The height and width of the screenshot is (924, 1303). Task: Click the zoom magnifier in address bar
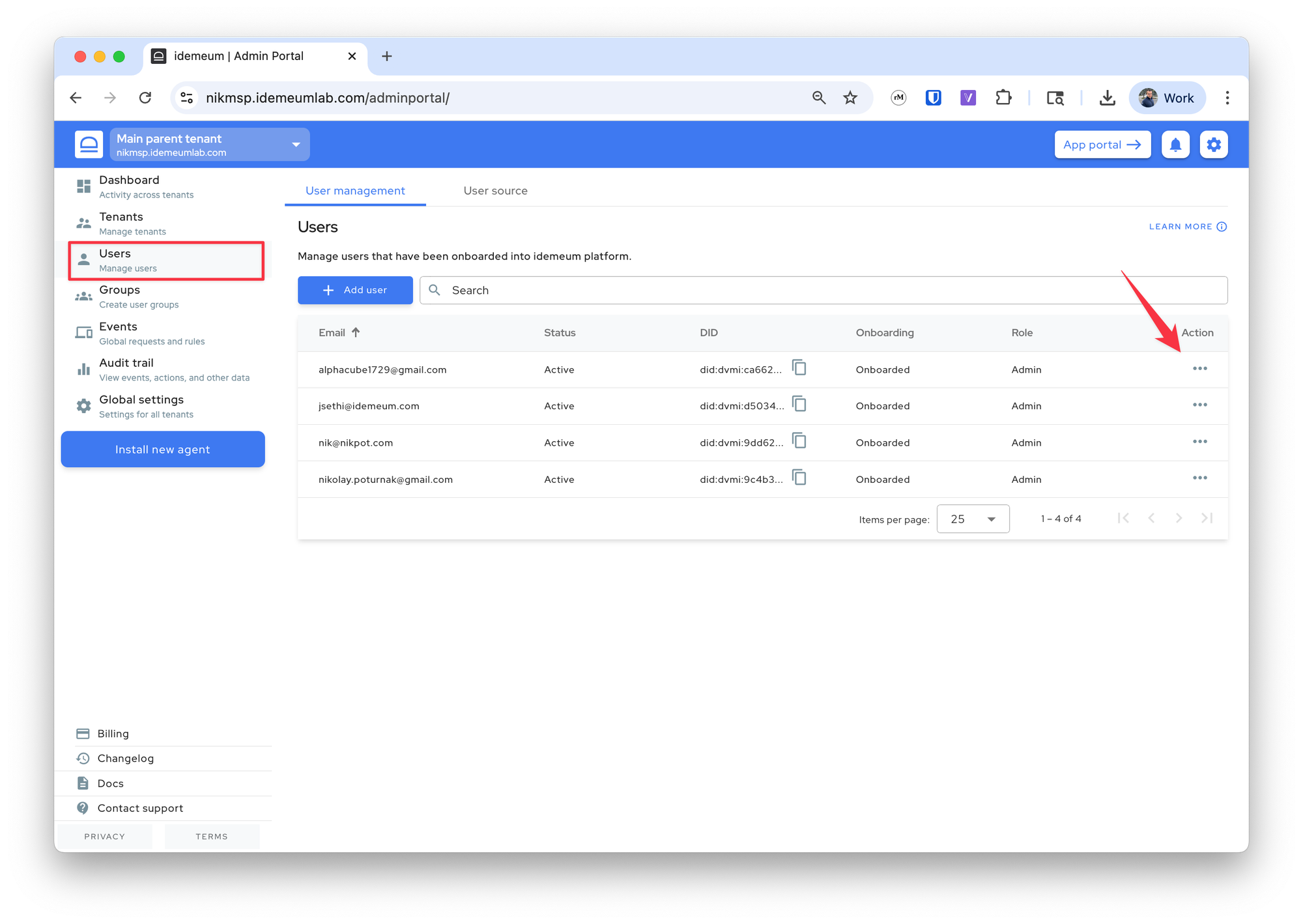click(x=819, y=98)
